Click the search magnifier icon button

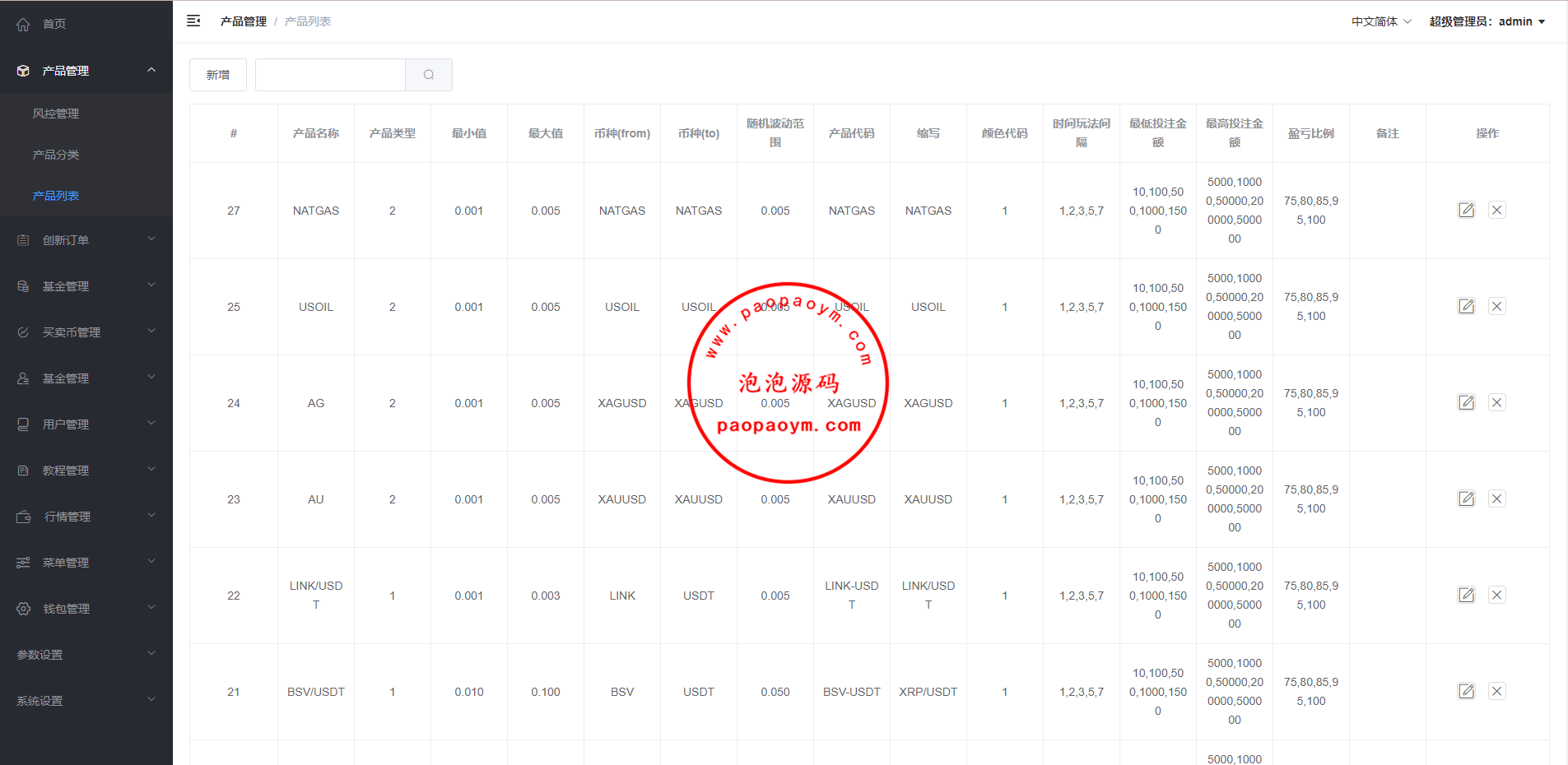(429, 75)
